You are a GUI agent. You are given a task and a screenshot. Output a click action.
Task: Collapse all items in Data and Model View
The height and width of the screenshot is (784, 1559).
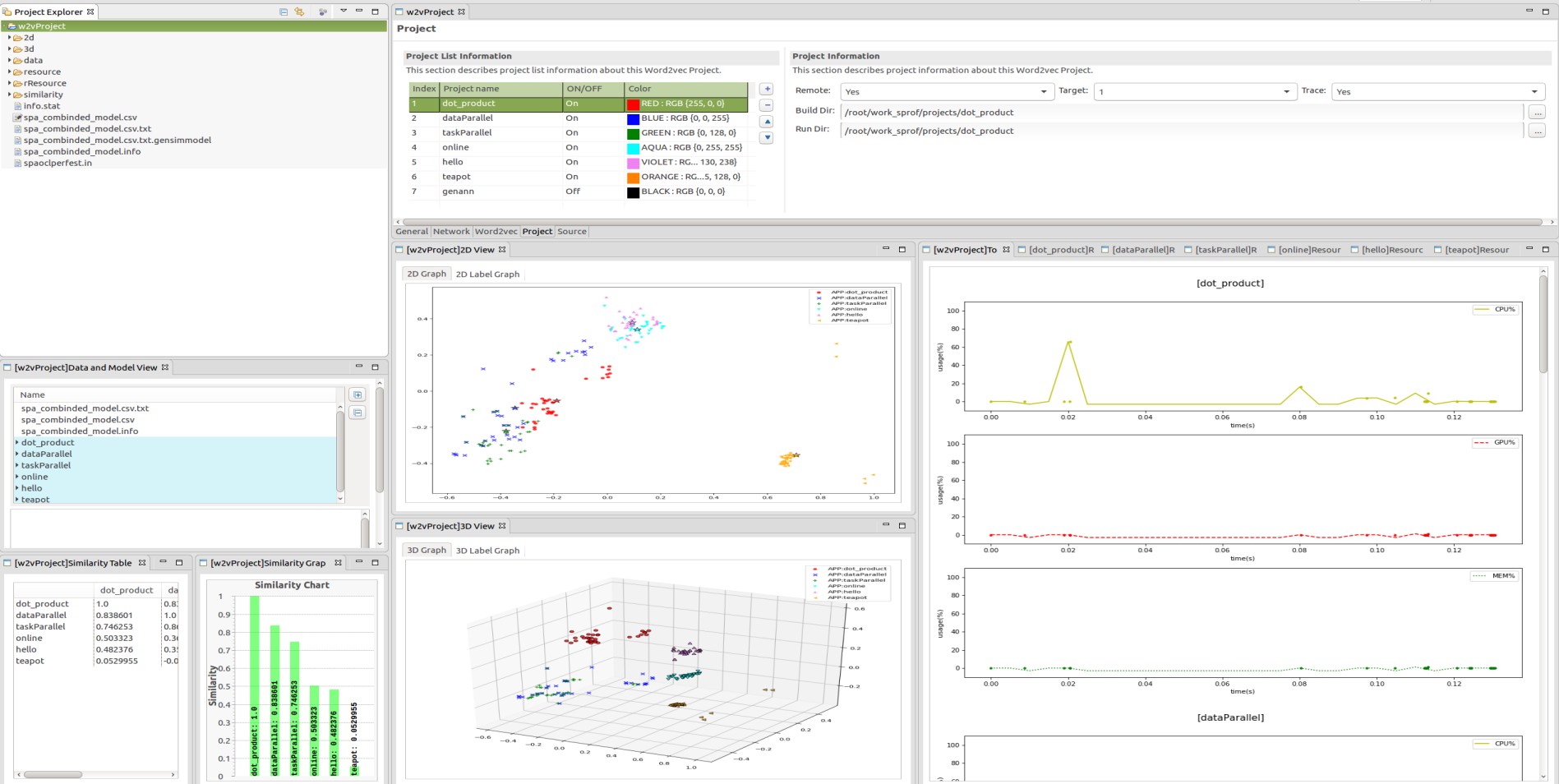[x=357, y=413]
